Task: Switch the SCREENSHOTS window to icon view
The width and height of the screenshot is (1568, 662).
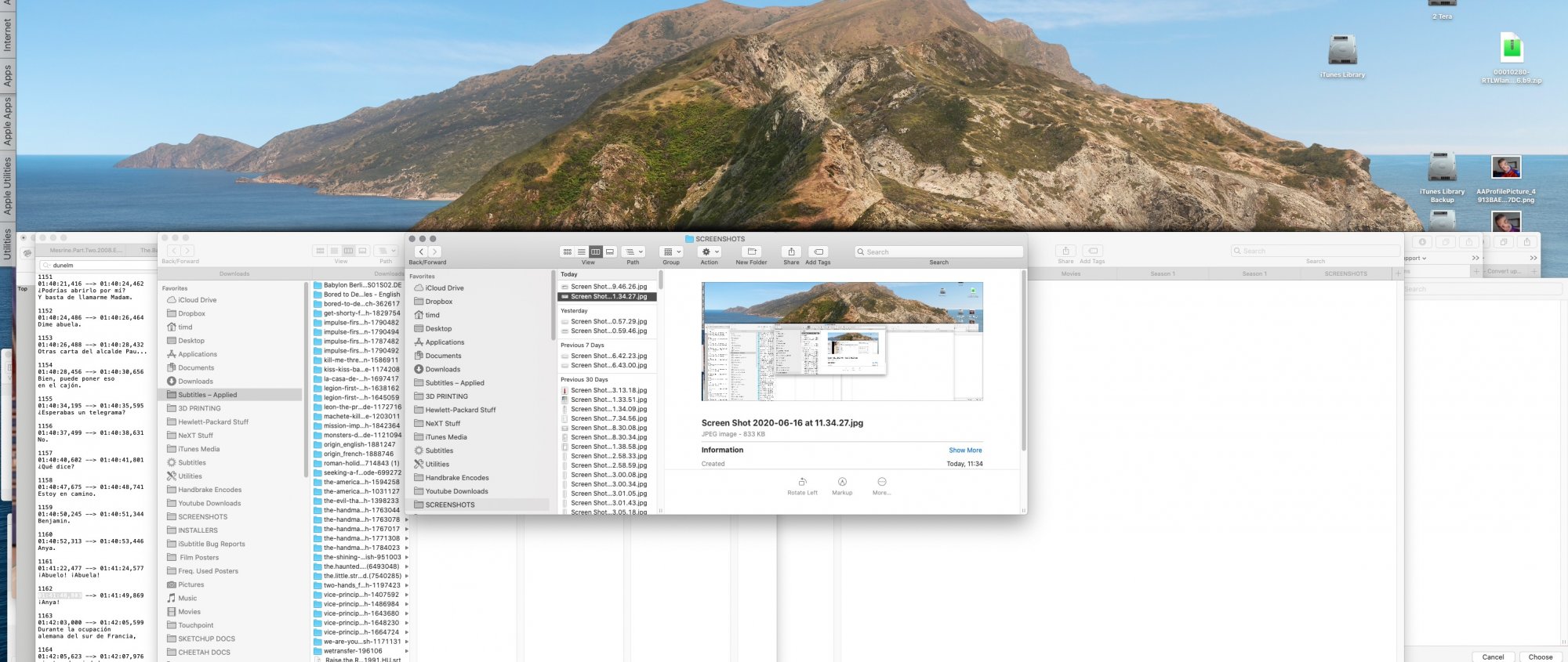Action: [x=567, y=251]
